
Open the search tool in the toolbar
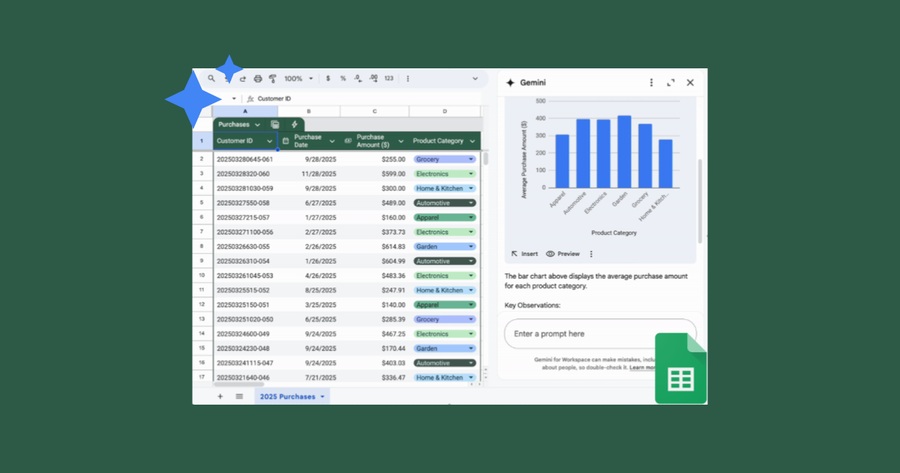(212, 79)
